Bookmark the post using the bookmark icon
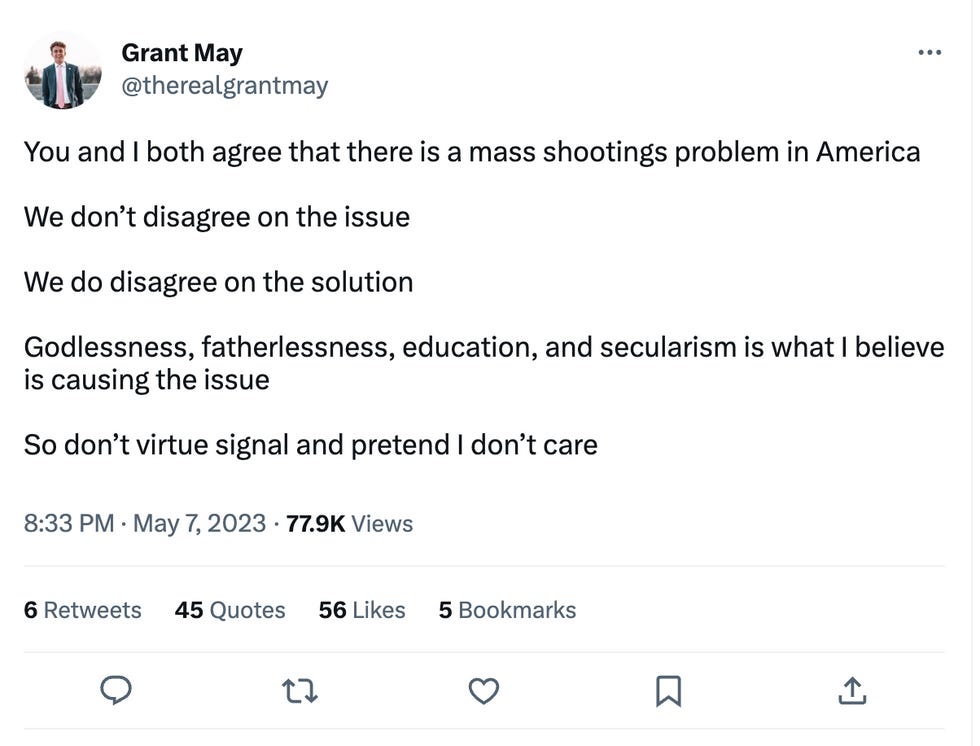Viewport: 980px width, 746px height. point(668,691)
